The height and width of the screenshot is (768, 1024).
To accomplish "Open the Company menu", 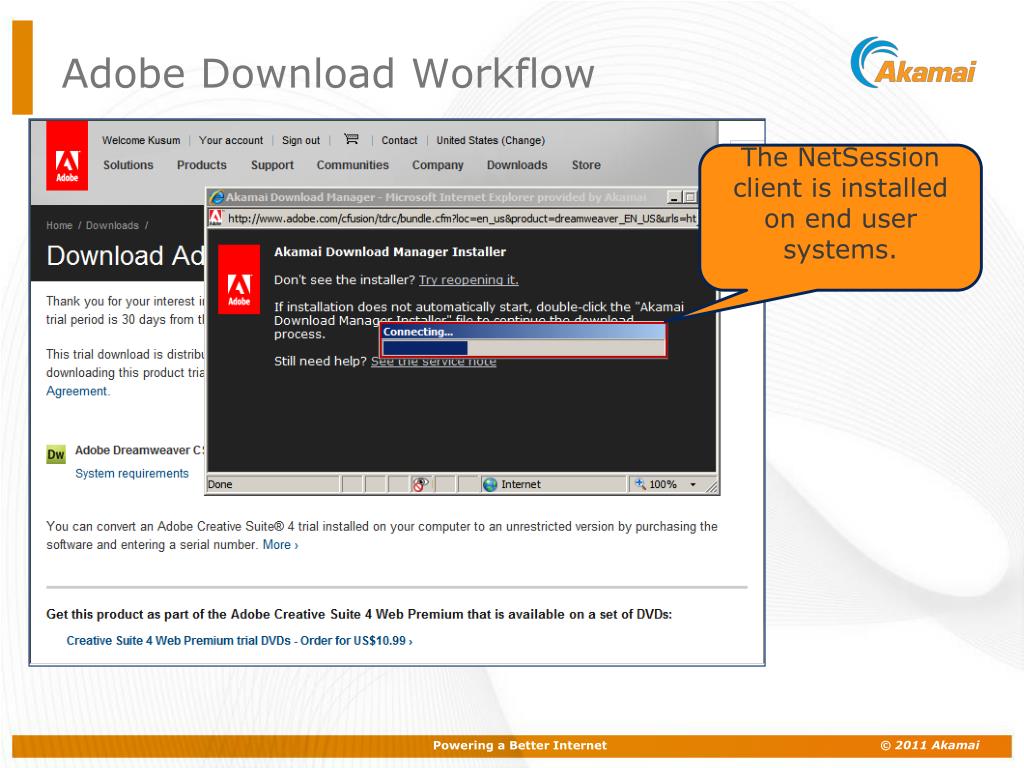I will 438,165.
